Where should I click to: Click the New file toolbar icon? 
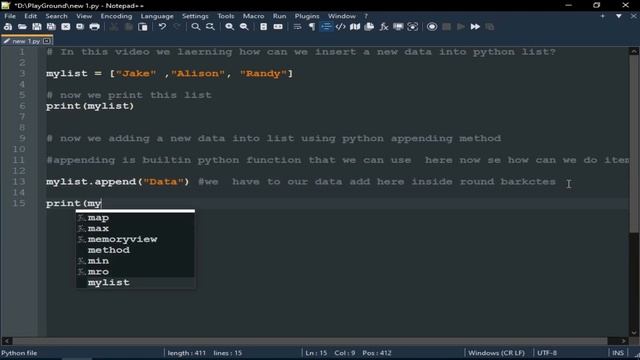[x=8, y=27]
